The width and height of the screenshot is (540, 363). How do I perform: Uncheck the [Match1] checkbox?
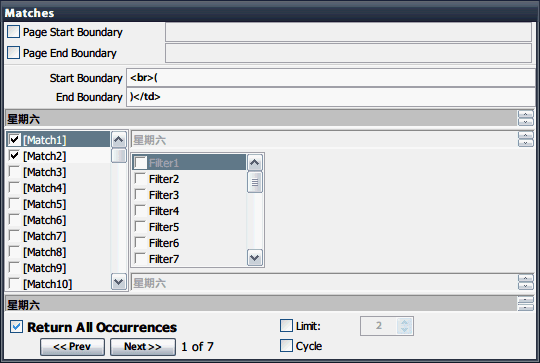14,139
